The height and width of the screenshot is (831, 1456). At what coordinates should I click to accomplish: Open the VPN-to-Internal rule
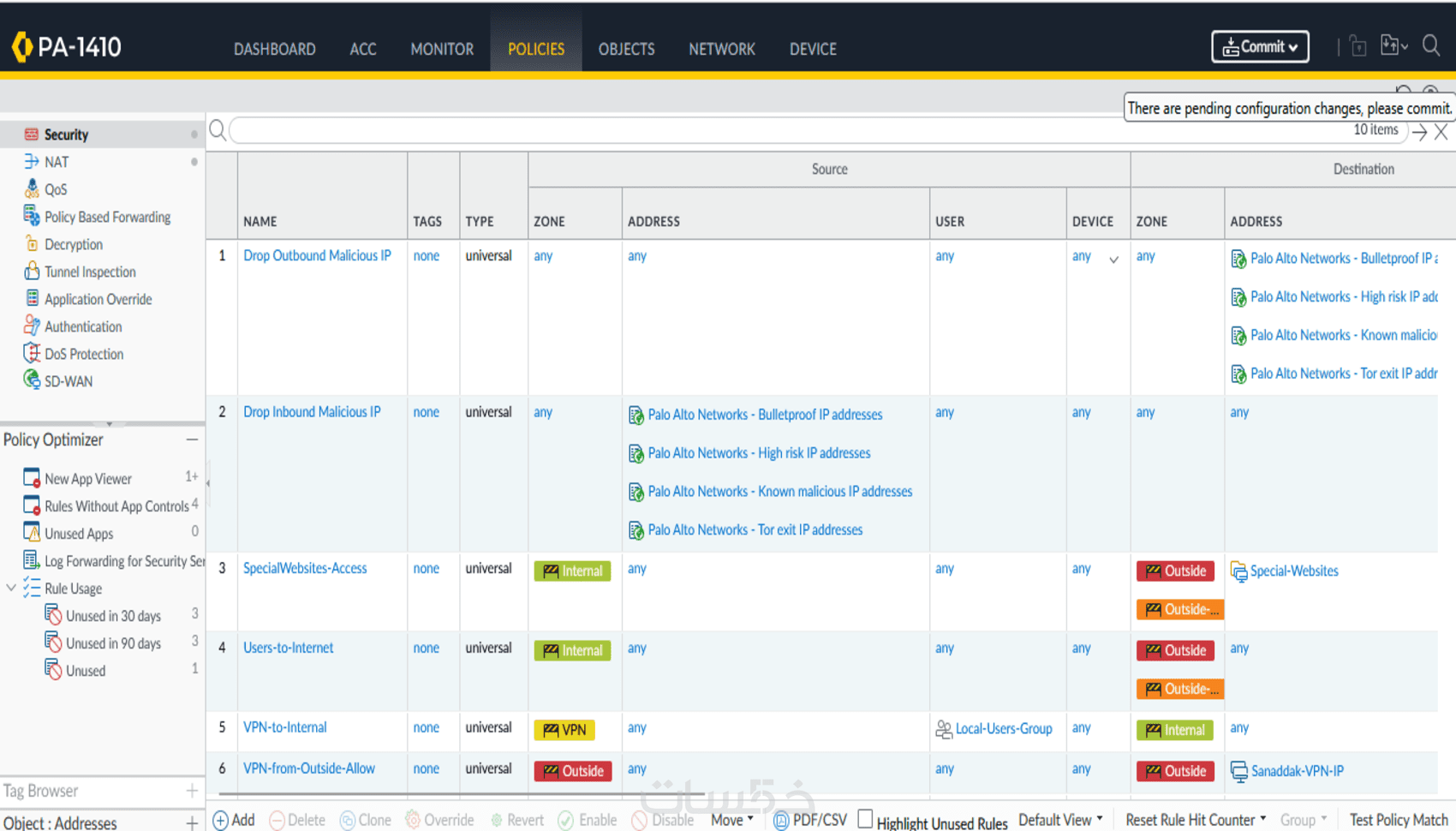tap(284, 727)
